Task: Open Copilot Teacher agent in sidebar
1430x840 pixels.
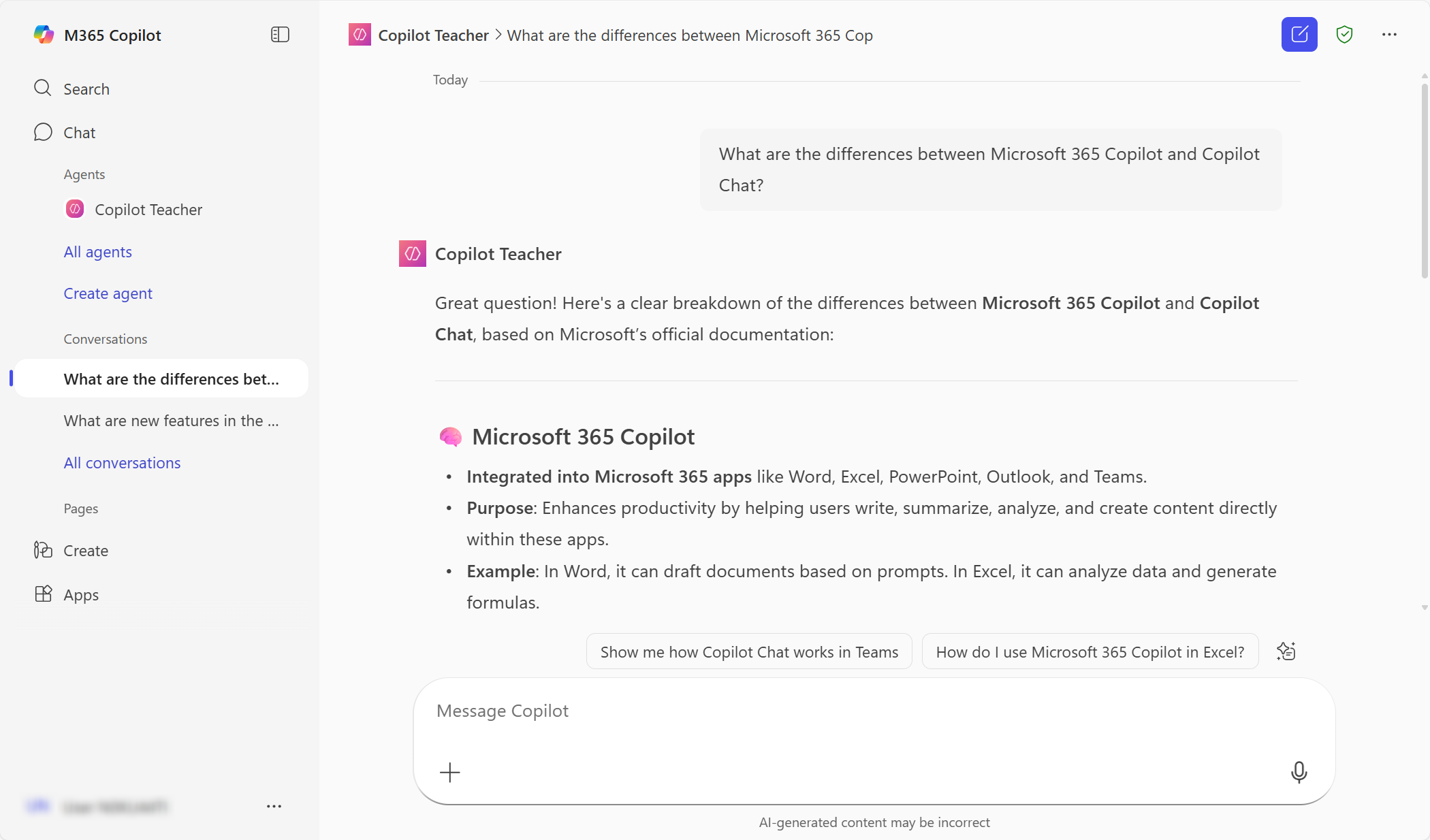Action: [x=148, y=210]
